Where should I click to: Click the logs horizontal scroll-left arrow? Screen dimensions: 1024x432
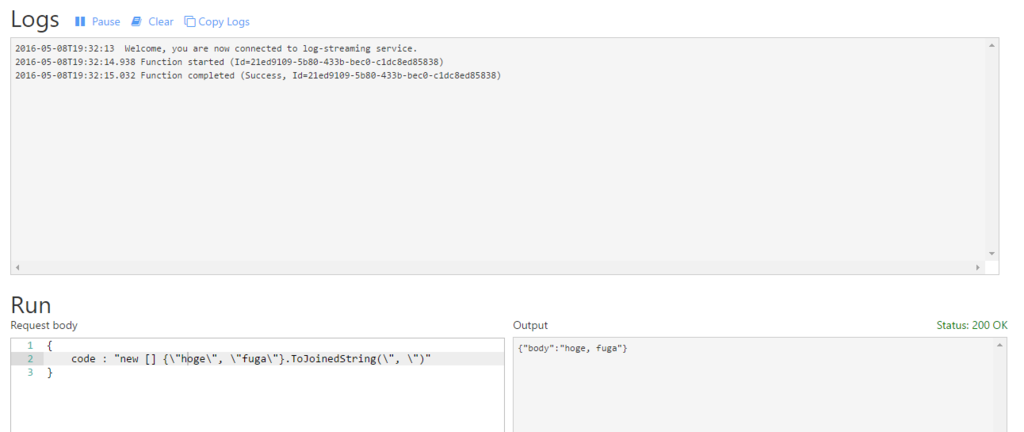tap(17, 268)
